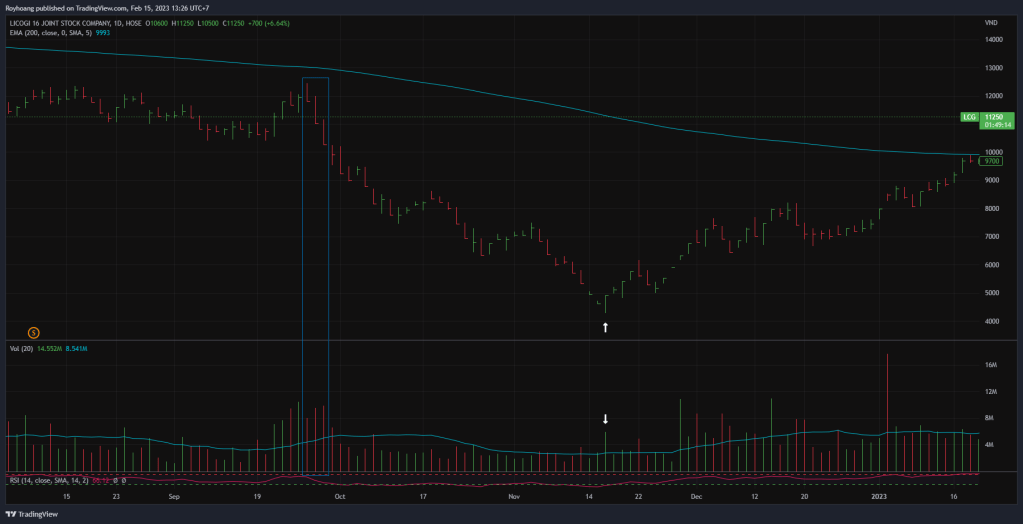Click the VND currency label on price axis
The height and width of the screenshot is (524, 1023).
coord(991,22)
